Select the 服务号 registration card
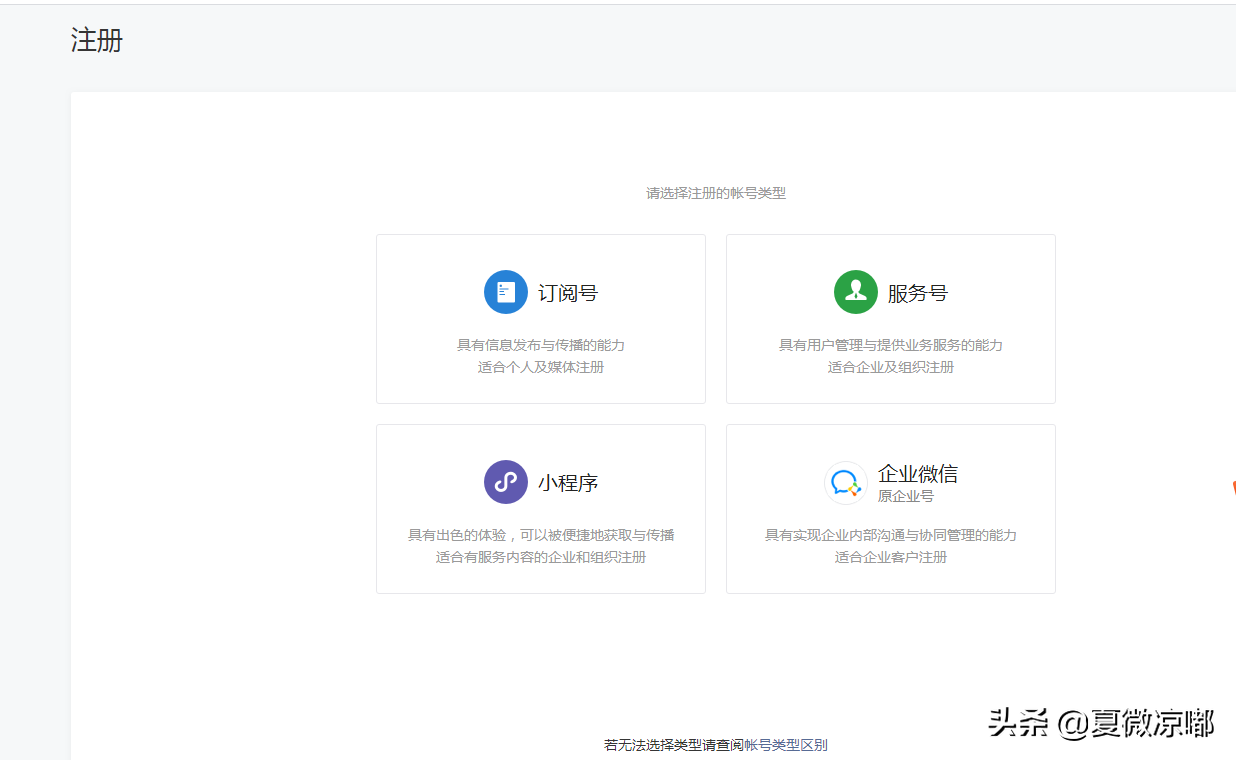This screenshot has width=1236, height=760. [x=890, y=318]
